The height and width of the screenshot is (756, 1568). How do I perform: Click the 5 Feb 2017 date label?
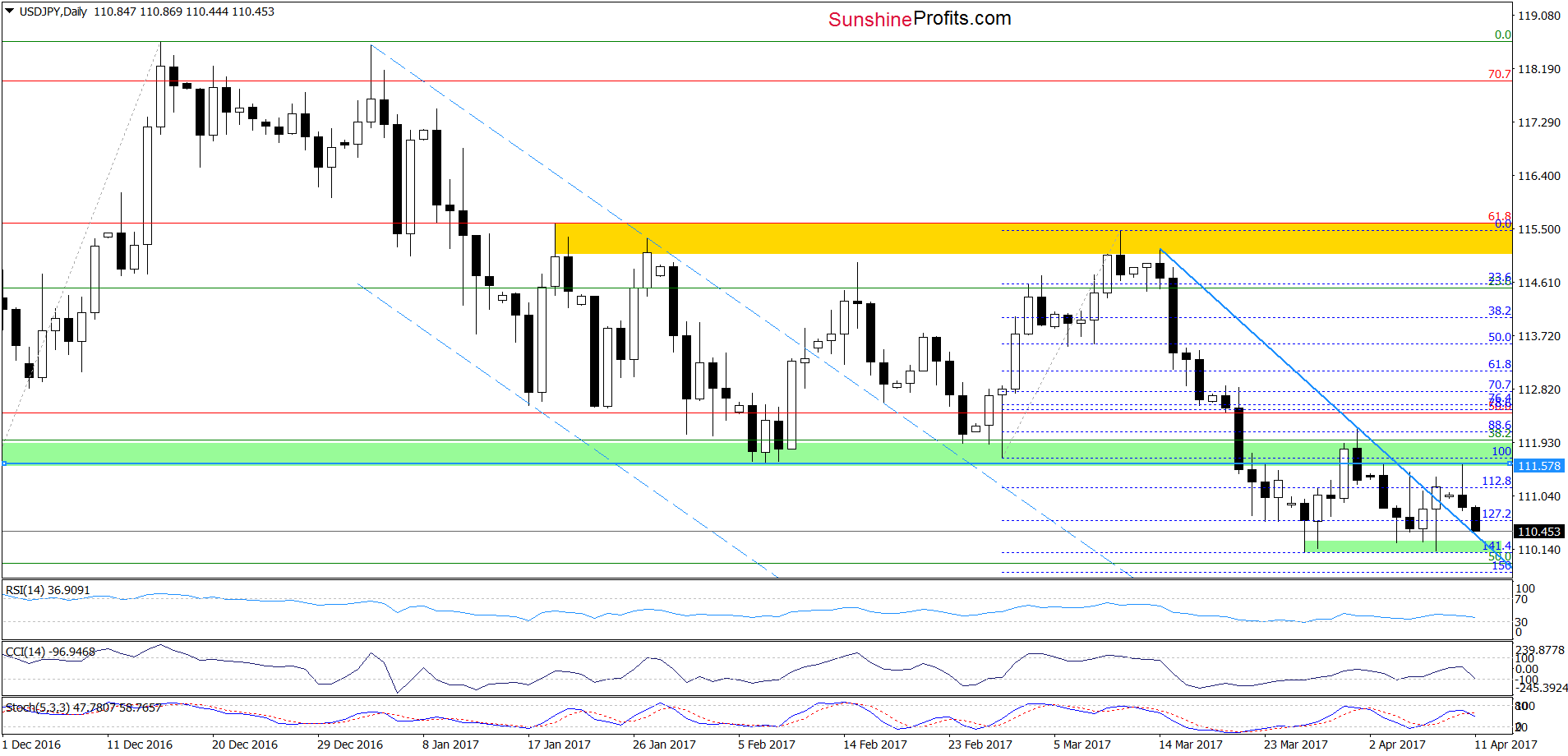click(x=767, y=744)
